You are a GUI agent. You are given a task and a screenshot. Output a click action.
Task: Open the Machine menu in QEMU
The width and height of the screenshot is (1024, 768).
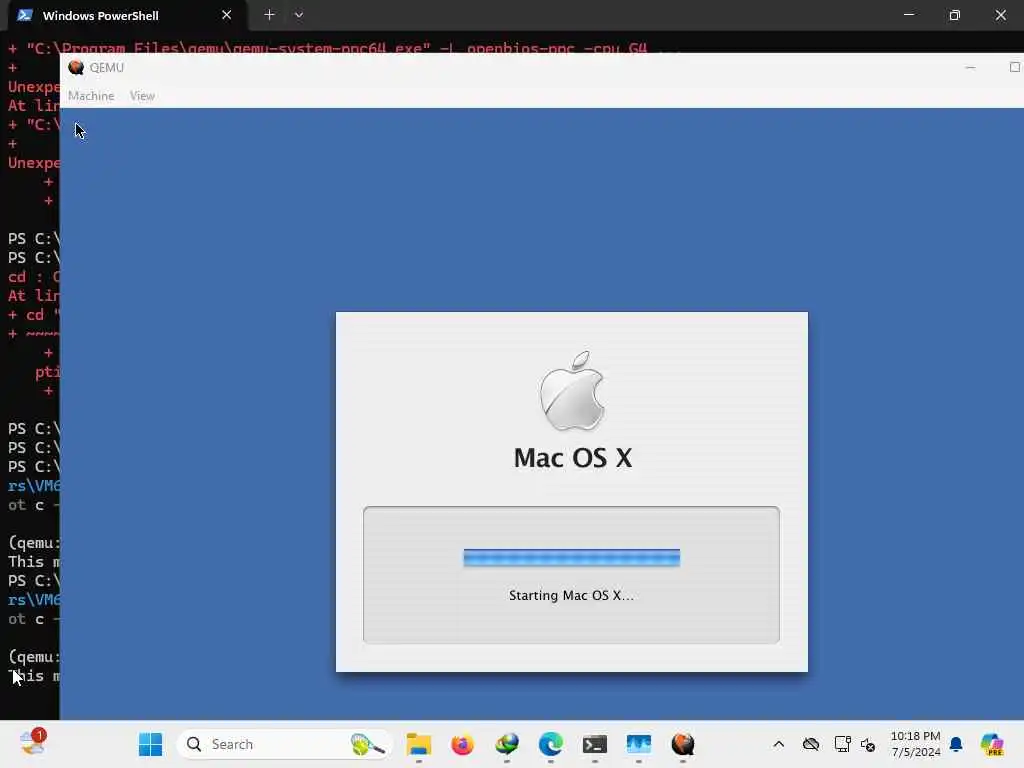click(x=91, y=96)
